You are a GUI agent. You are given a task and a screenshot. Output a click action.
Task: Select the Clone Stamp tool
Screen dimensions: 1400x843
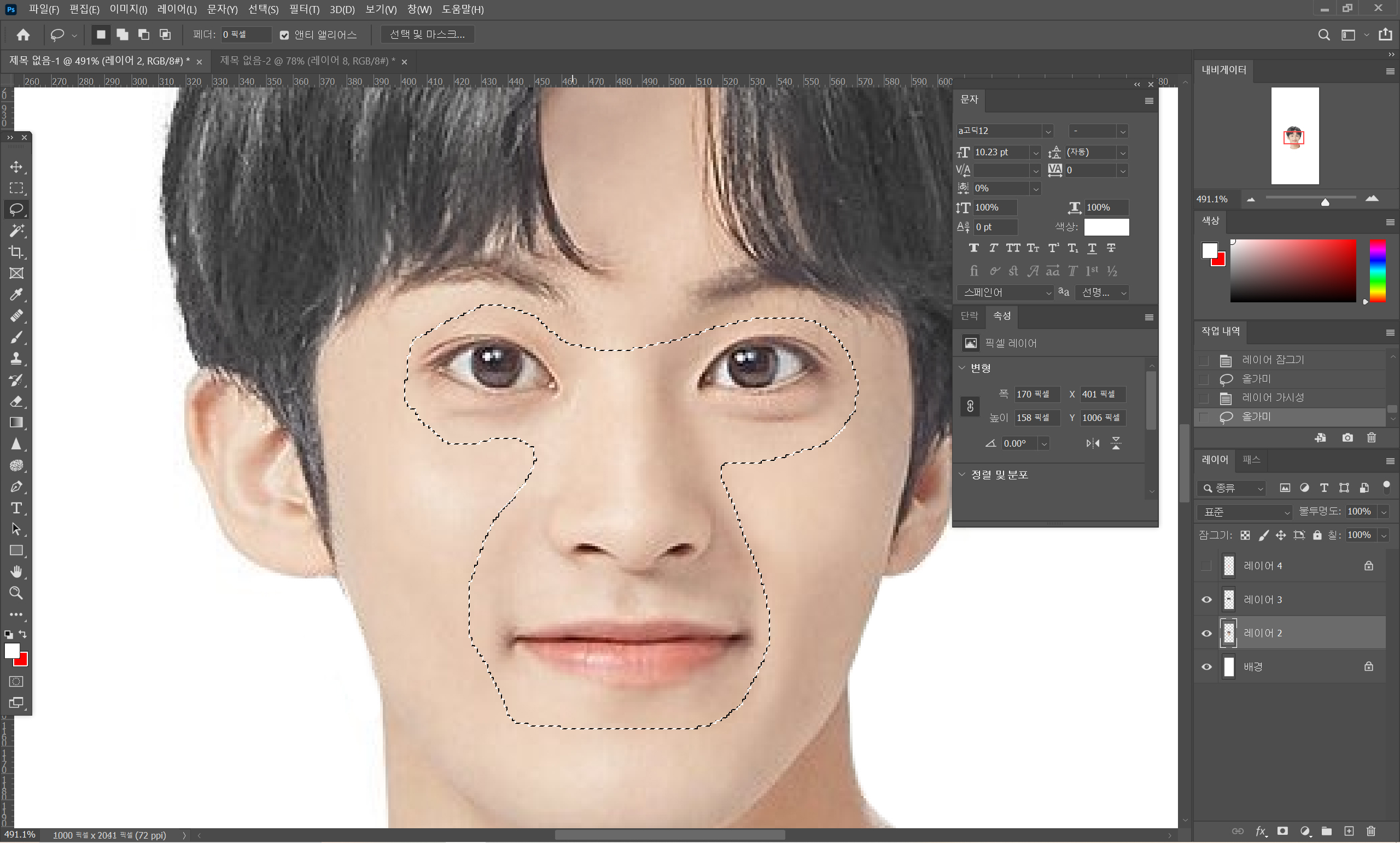[x=16, y=359]
